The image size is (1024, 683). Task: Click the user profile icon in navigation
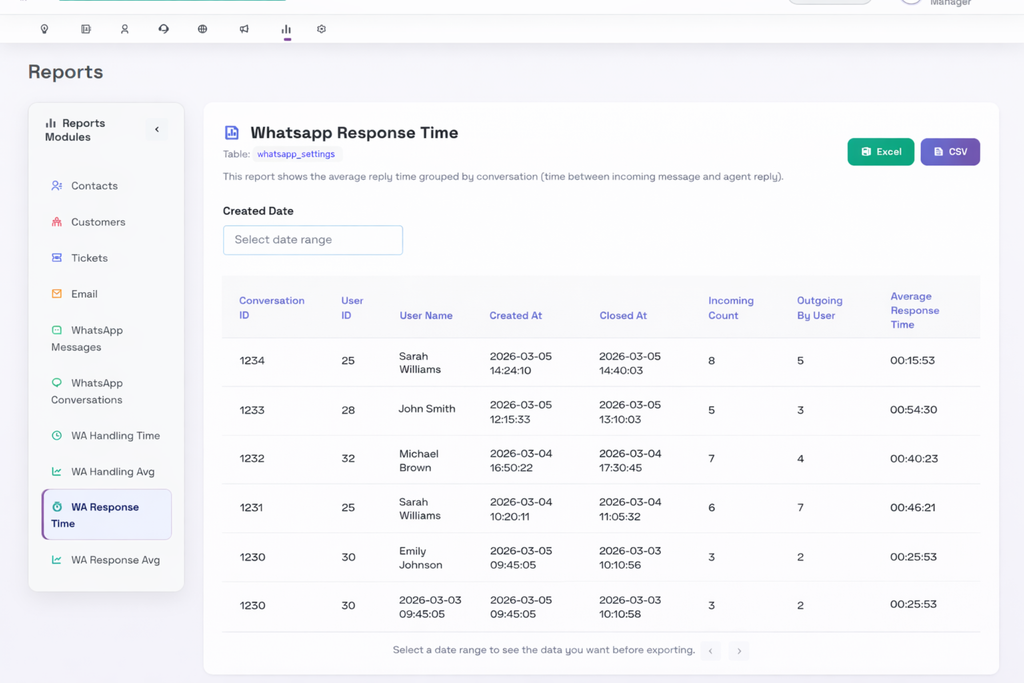pyautogui.click(x=125, y=29)
